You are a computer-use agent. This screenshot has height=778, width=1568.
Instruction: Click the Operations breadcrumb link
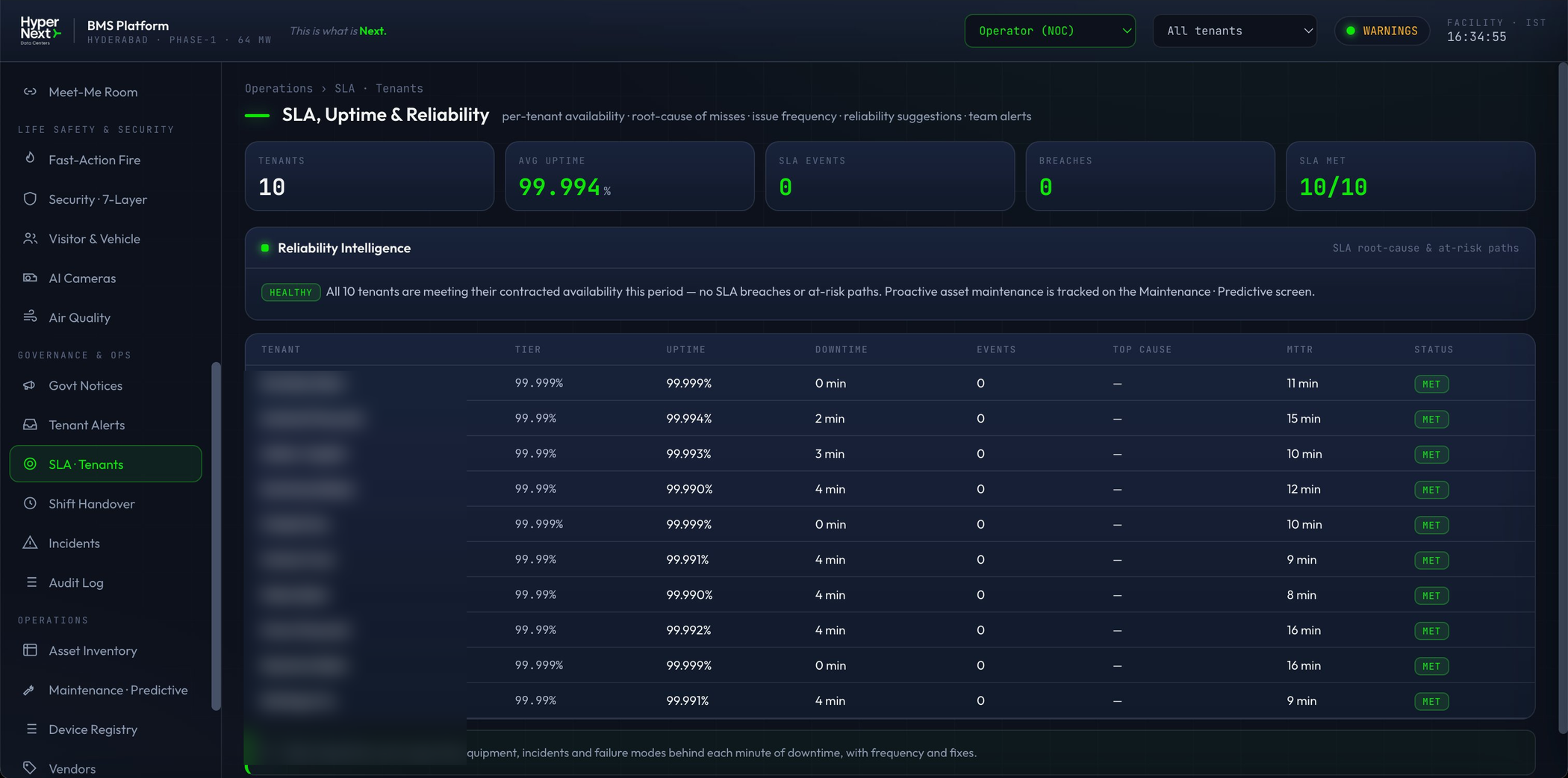pyautogui.click(x=279, y=88)
